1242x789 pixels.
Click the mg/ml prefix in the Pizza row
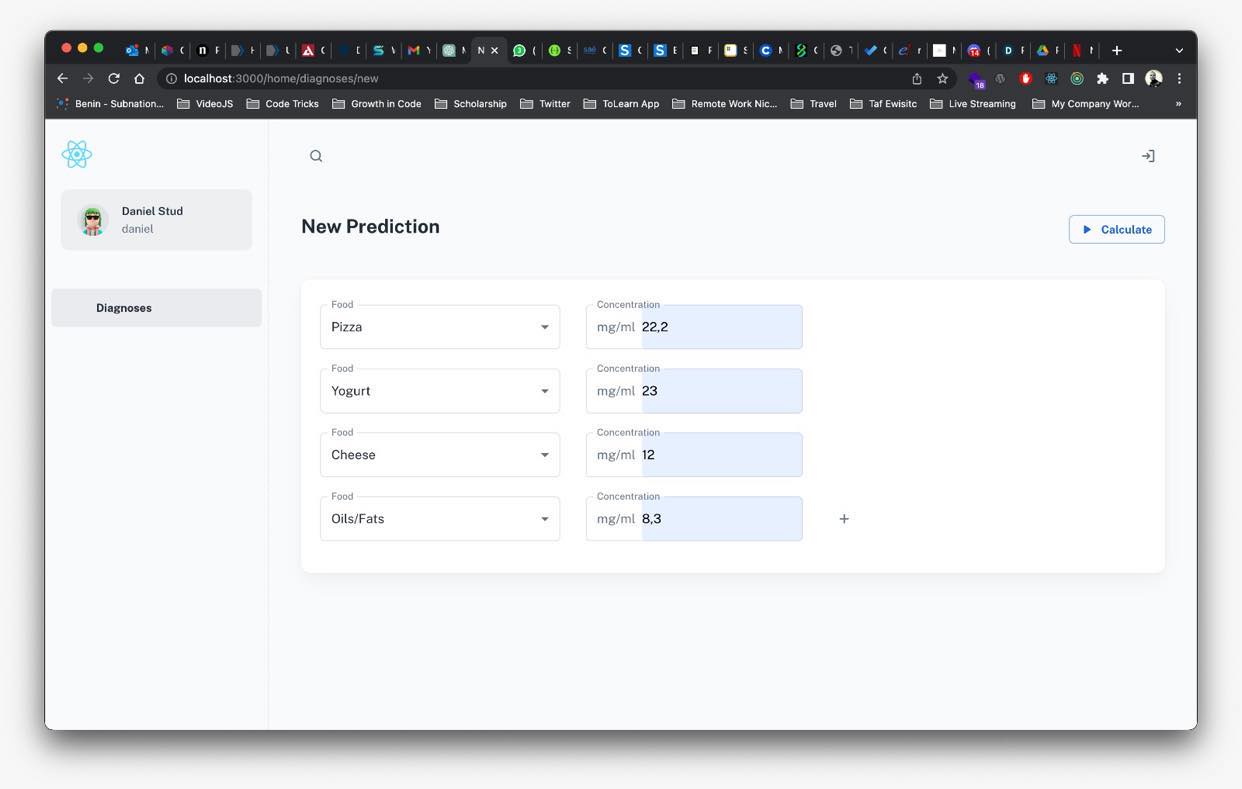click(x=616, y=327)
